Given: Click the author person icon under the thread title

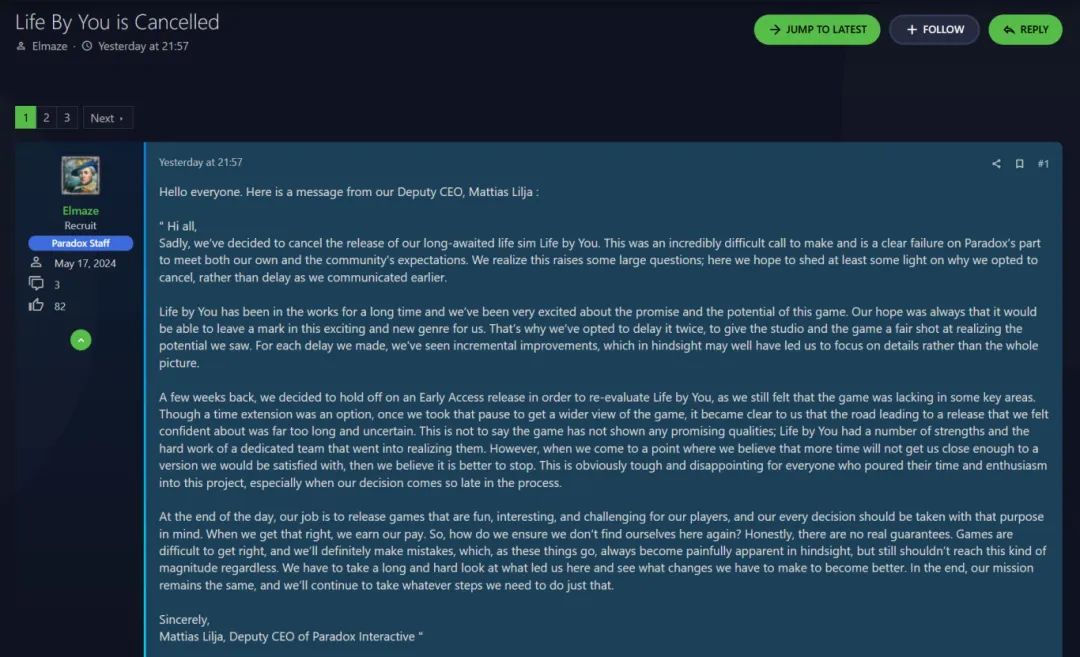Looking at the screenshot, I should 22,46.
